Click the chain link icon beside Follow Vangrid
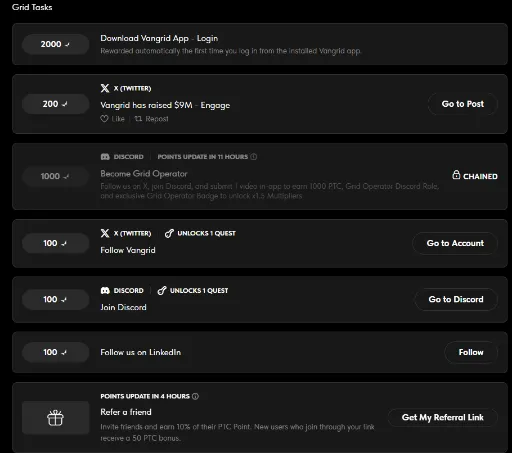 tap(169, 233)
